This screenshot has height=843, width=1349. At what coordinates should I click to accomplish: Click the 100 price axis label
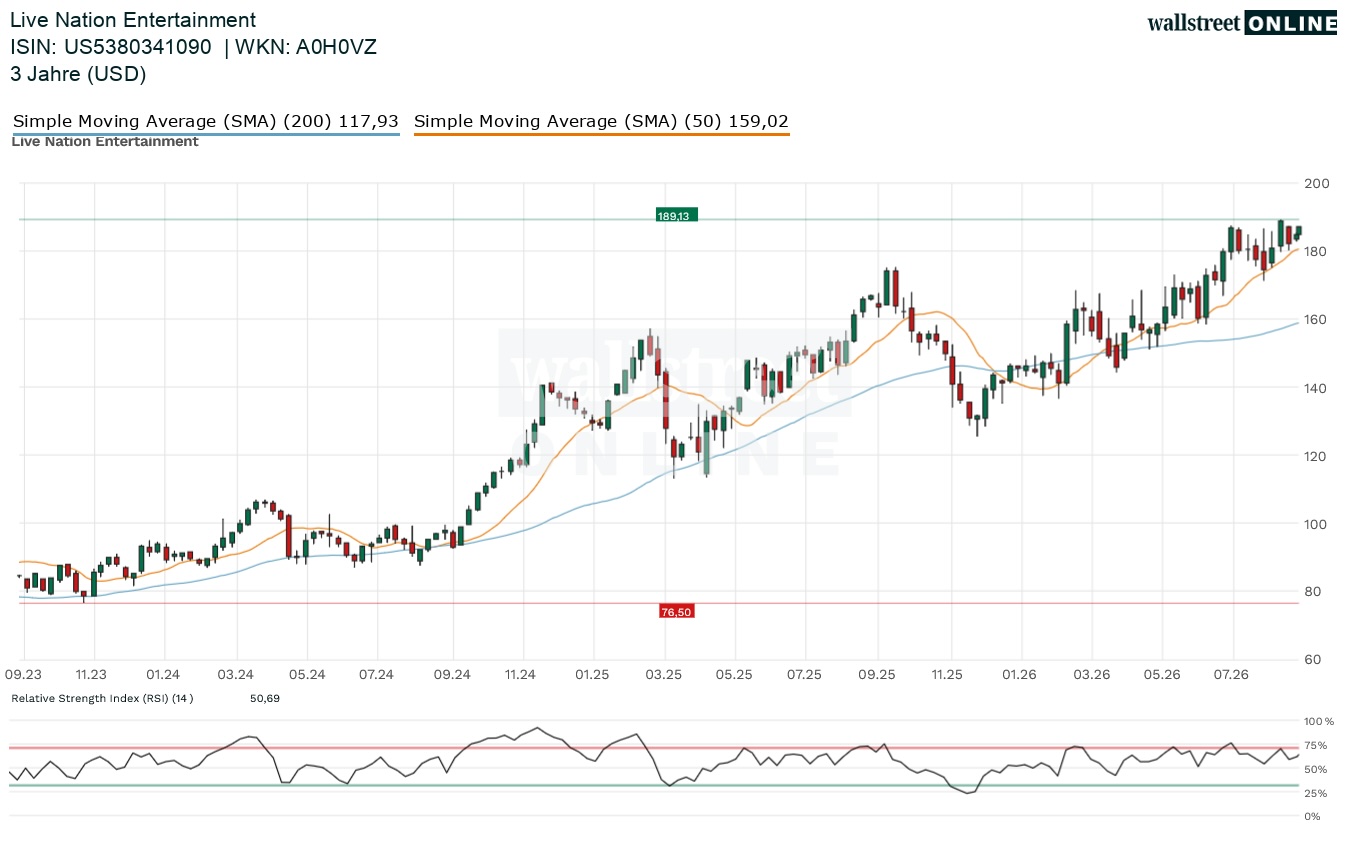point(1316,523)
